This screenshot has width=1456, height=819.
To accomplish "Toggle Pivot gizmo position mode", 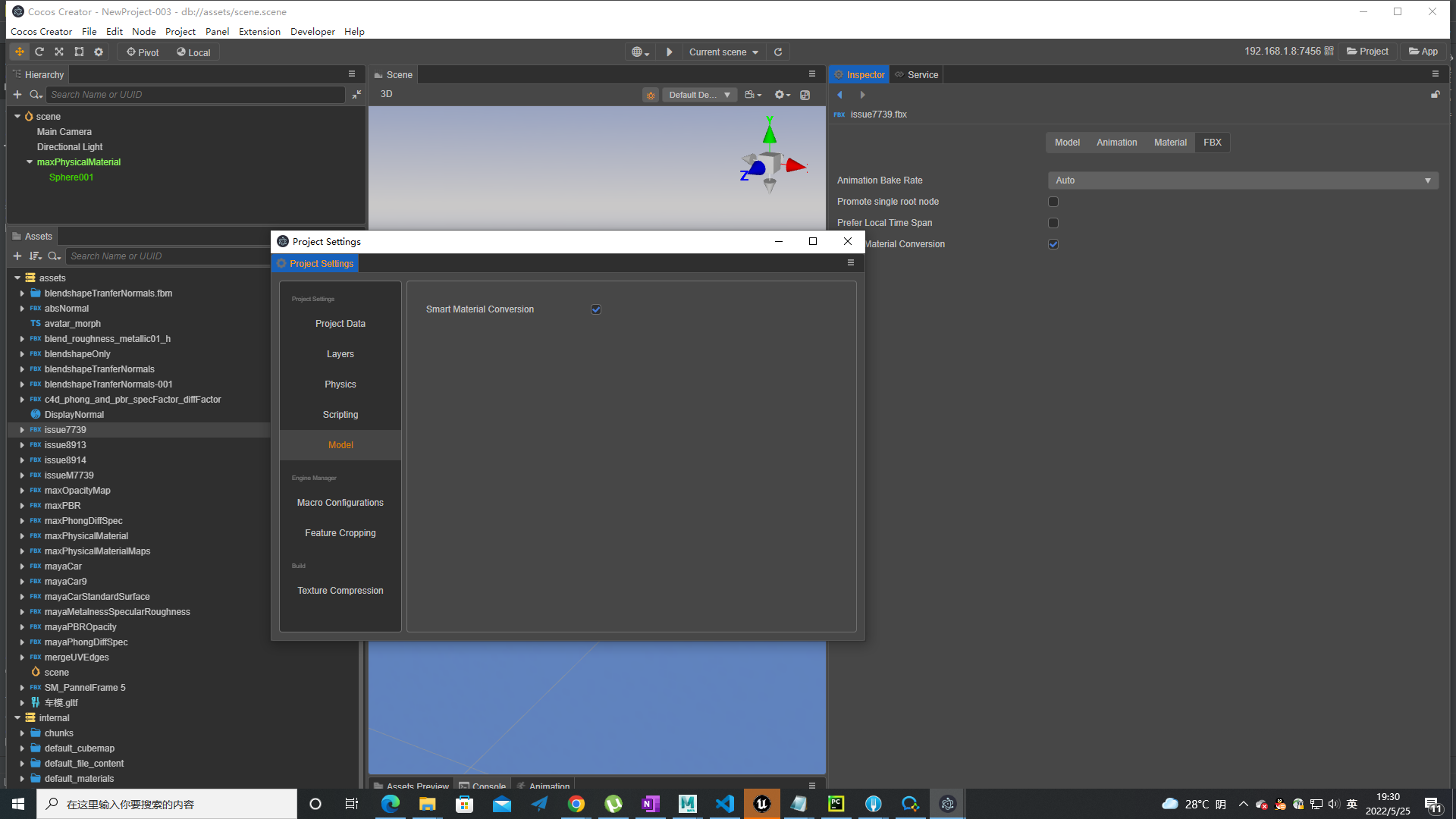I will click(143, 52).
